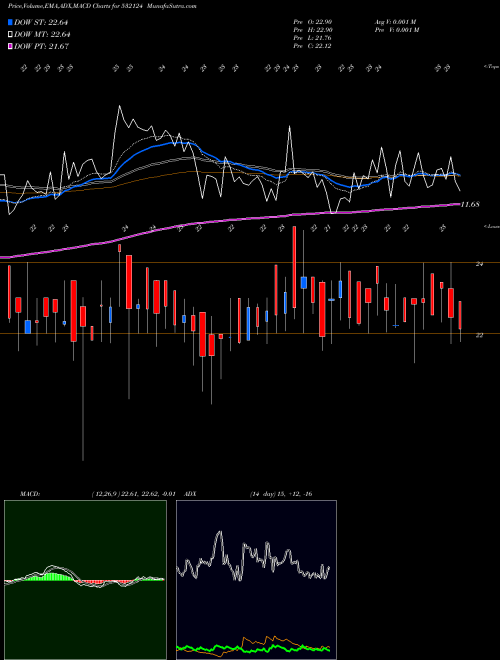The height and width of the screenshot is (660, 500).
Task: Click the chart title for 532124
Action: 102,6
